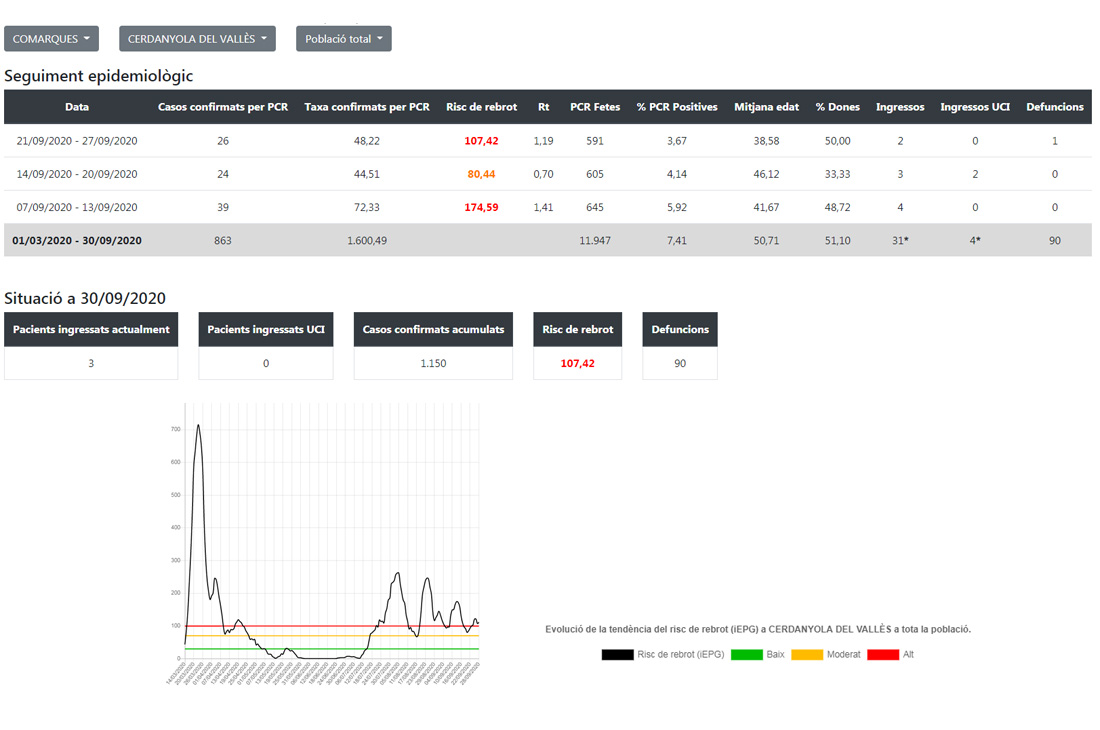This screenshot has height=730, width=1100.
Task: Click the Pacients ingressats actualment card header
Action: coord(91,330)
